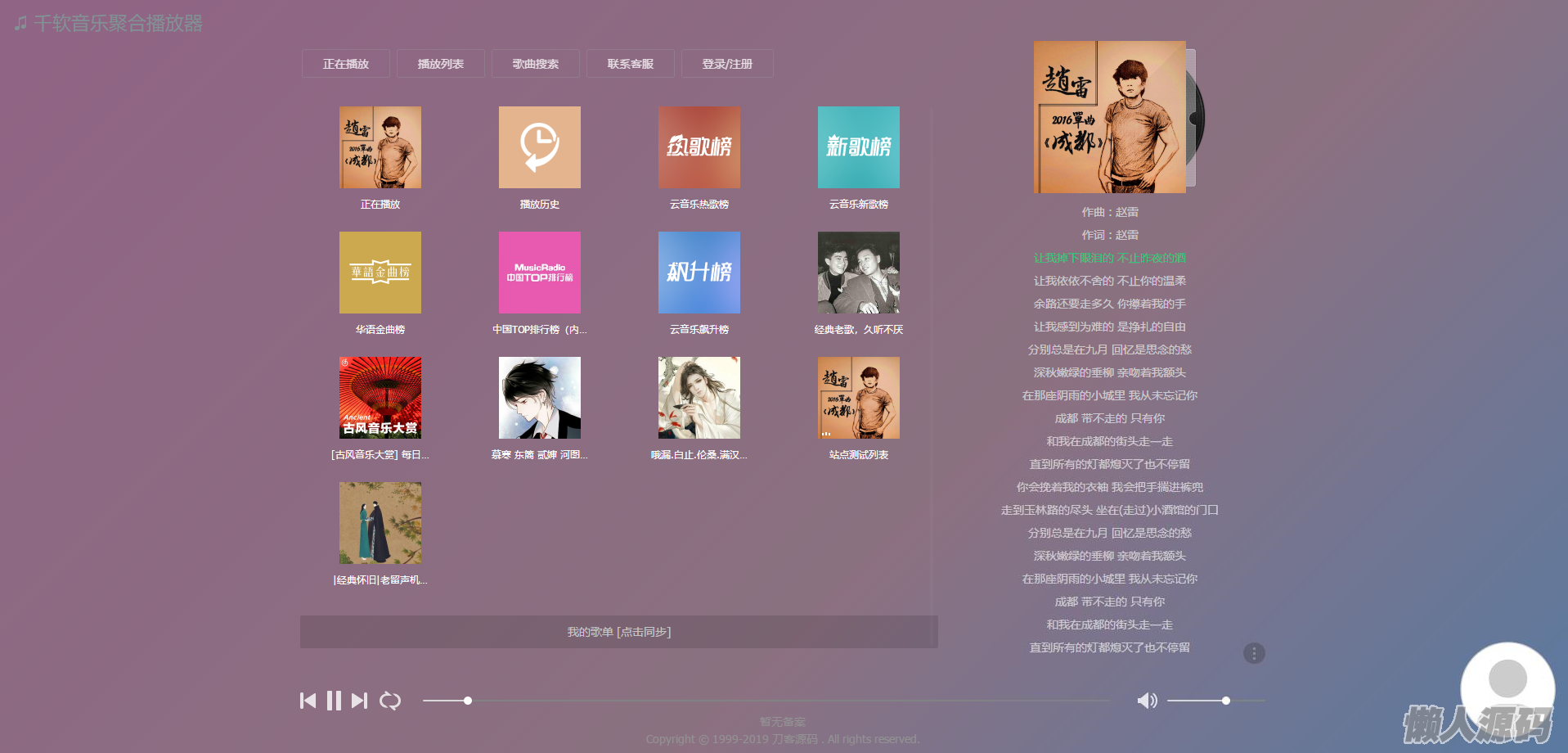Click the 华语金曲榜 label
1568x753 pixels.
[x=380, y=330]
